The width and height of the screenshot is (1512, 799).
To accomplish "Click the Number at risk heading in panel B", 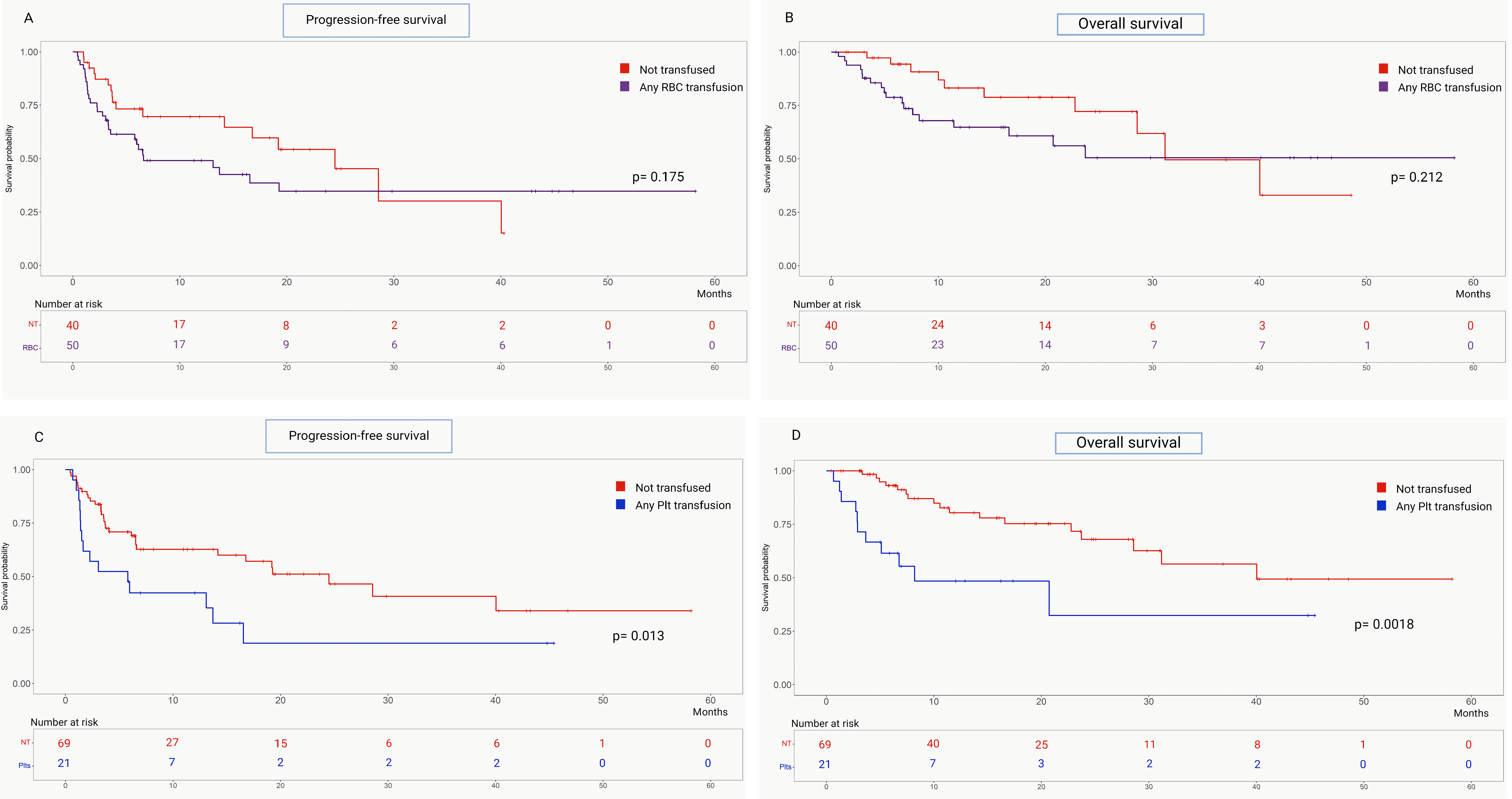I will [x=826, y=304].
